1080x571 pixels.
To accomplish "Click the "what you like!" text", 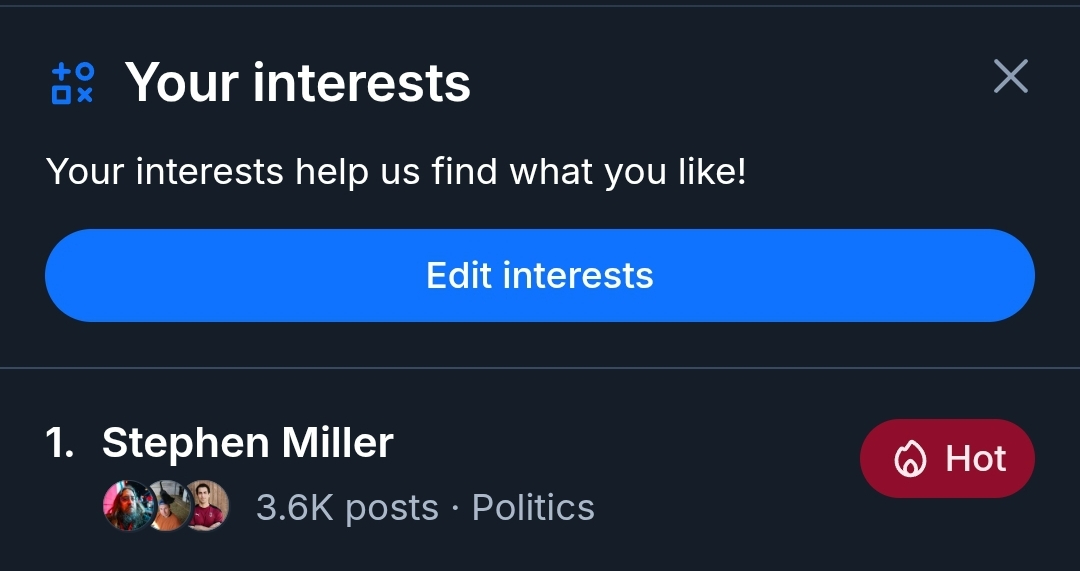I will (x=628, y=173).
